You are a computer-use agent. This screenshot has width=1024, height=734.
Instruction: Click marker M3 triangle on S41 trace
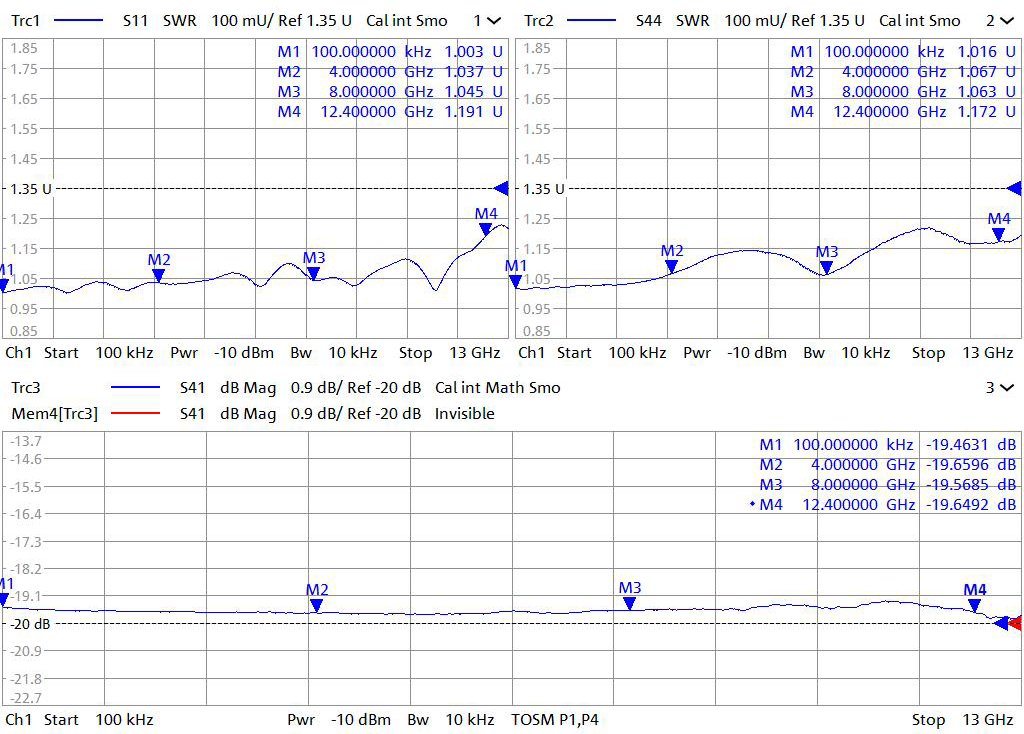coord(630,603)
